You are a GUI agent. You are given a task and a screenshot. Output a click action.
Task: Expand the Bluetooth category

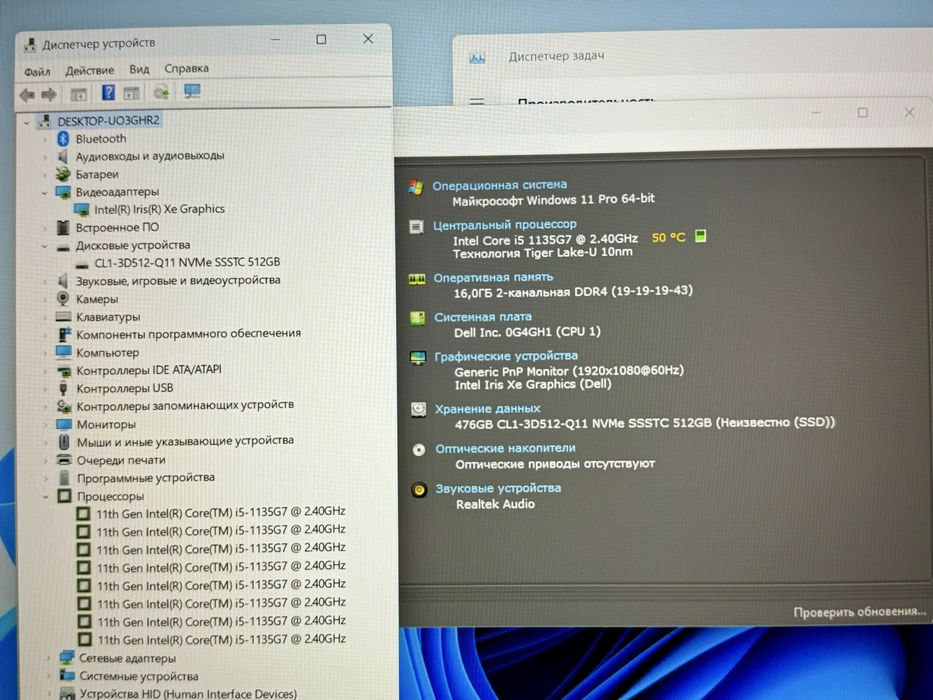(45, 140)
